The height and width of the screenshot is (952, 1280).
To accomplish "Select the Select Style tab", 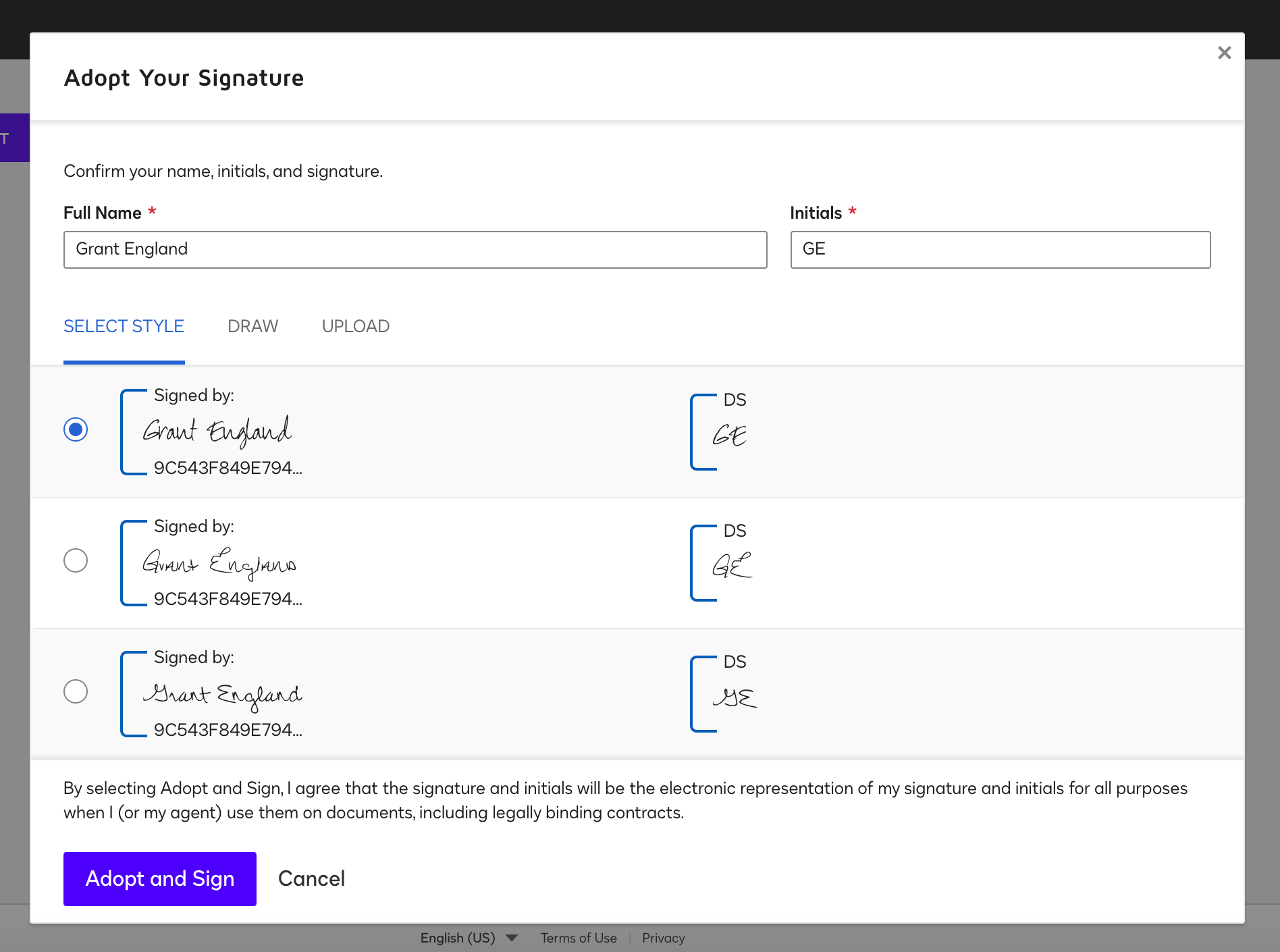I will (124, 327).
